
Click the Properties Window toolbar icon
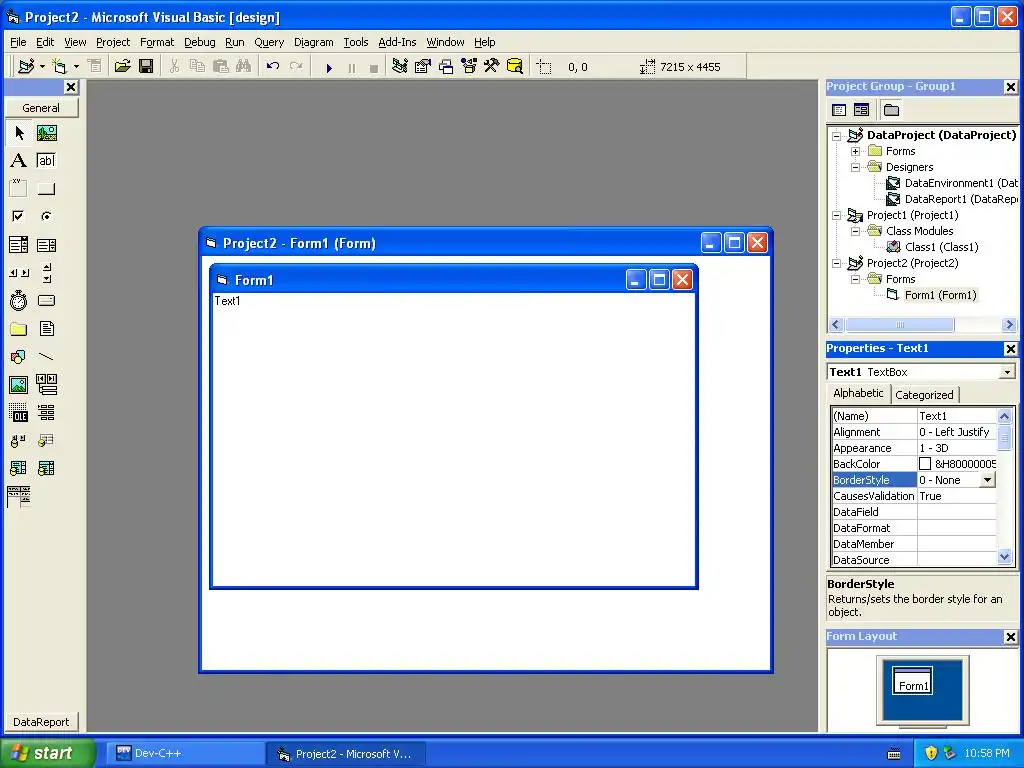point(423,67)
